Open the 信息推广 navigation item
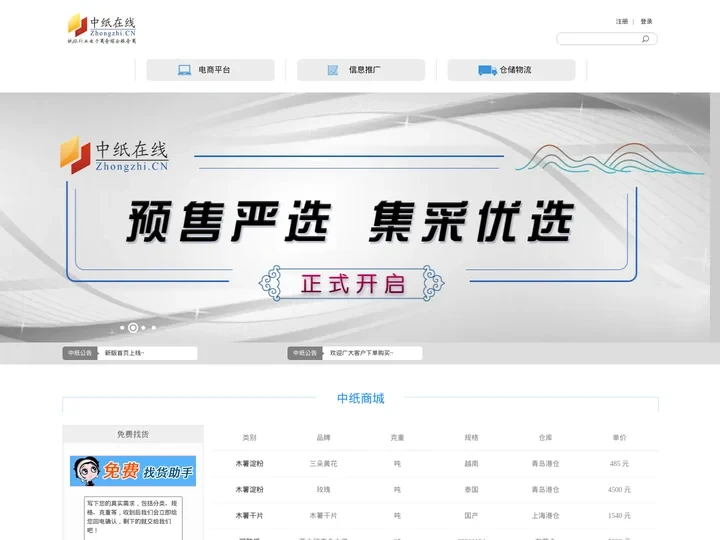The width and height of the screenshot is (720, 540). click(361, 70)
